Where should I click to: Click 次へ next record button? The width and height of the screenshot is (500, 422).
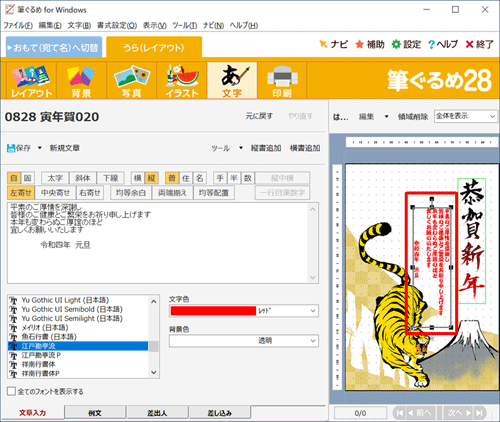click(459, 413)
